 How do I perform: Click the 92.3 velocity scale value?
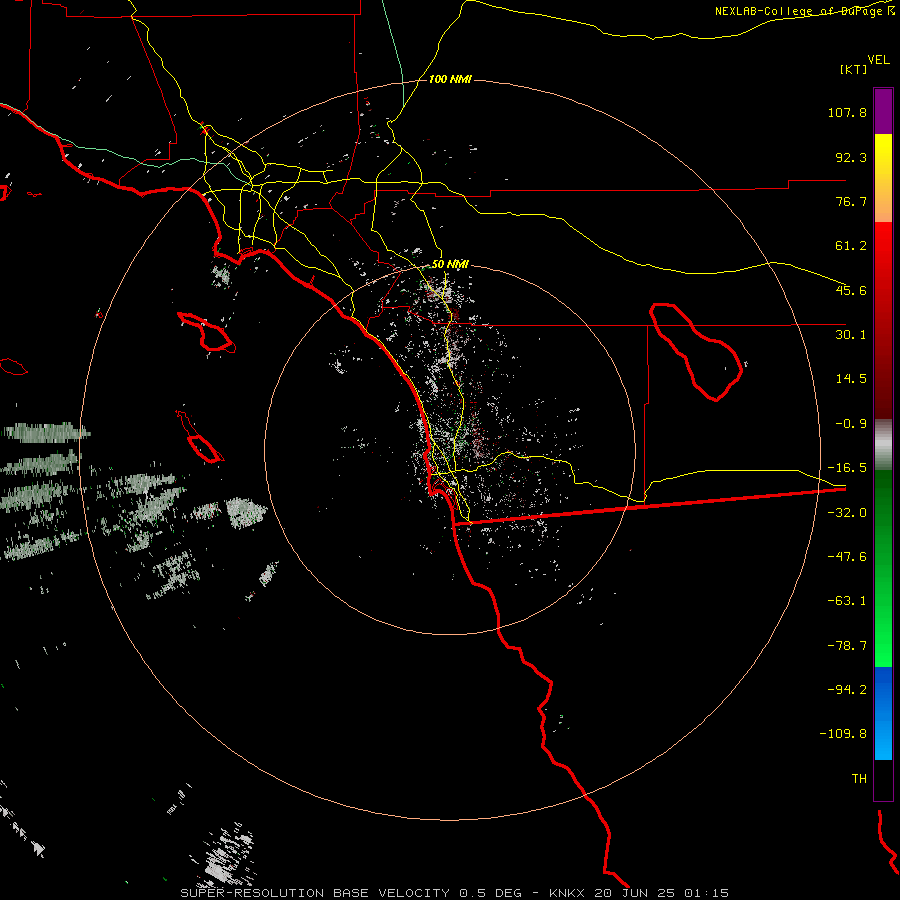851,157
